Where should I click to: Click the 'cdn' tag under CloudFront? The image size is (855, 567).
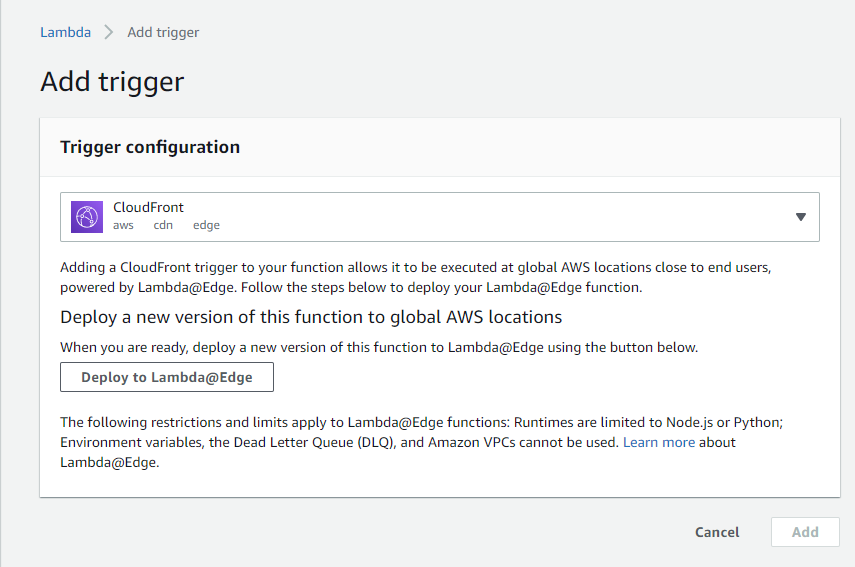pos(163,226)
